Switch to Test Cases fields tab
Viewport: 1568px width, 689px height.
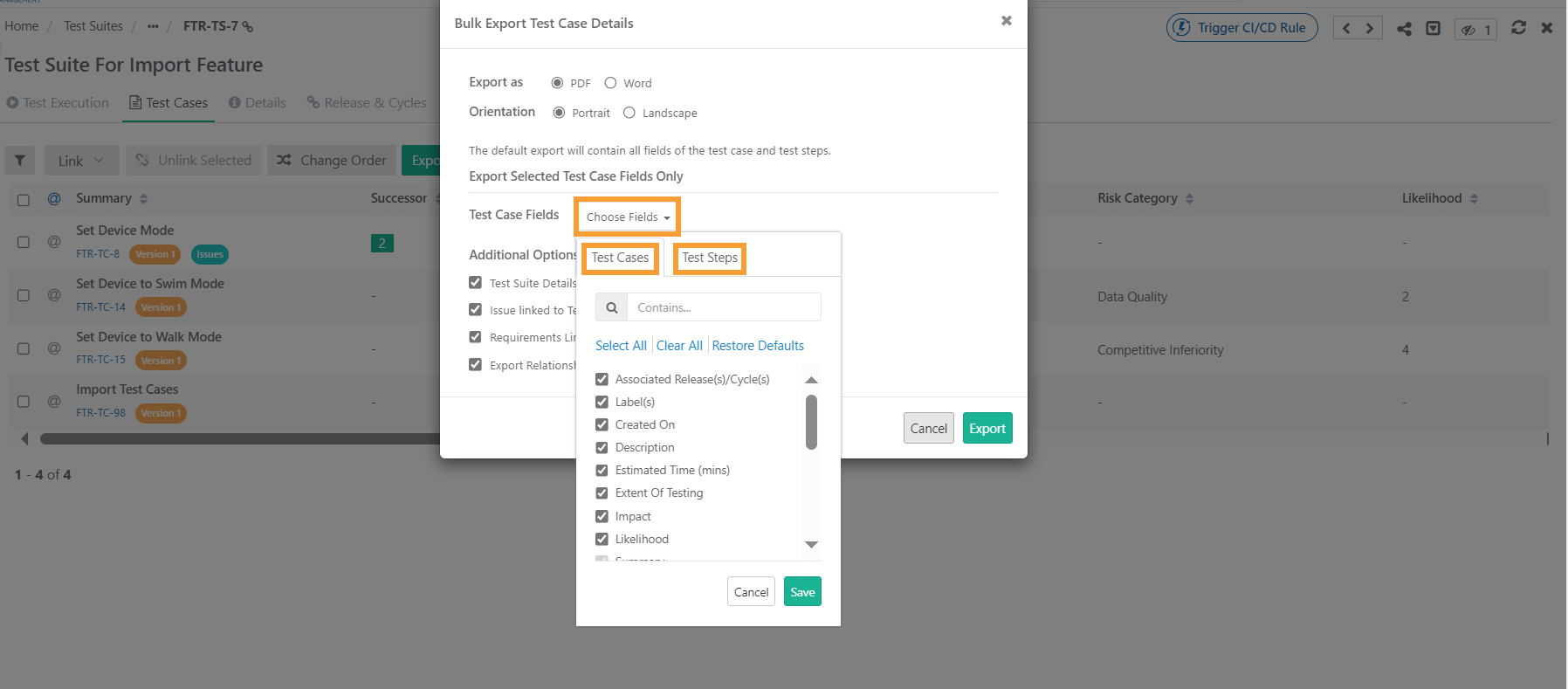point(620,258)
